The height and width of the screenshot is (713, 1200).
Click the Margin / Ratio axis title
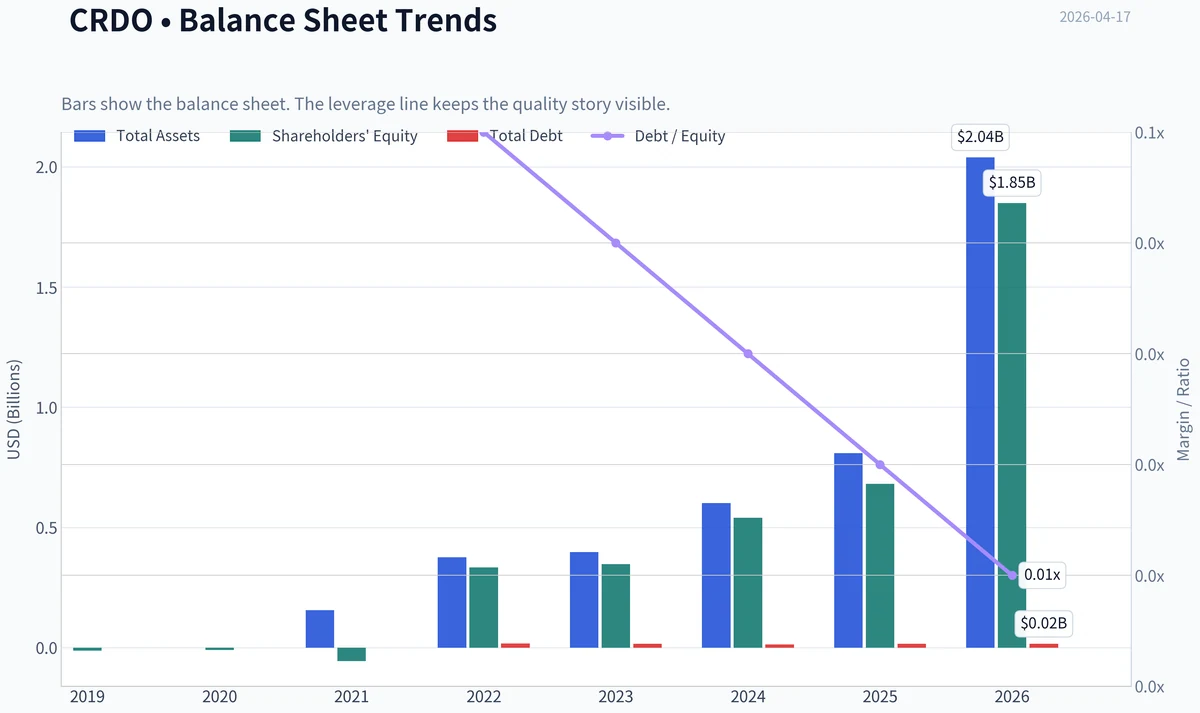click(1184, 408)
